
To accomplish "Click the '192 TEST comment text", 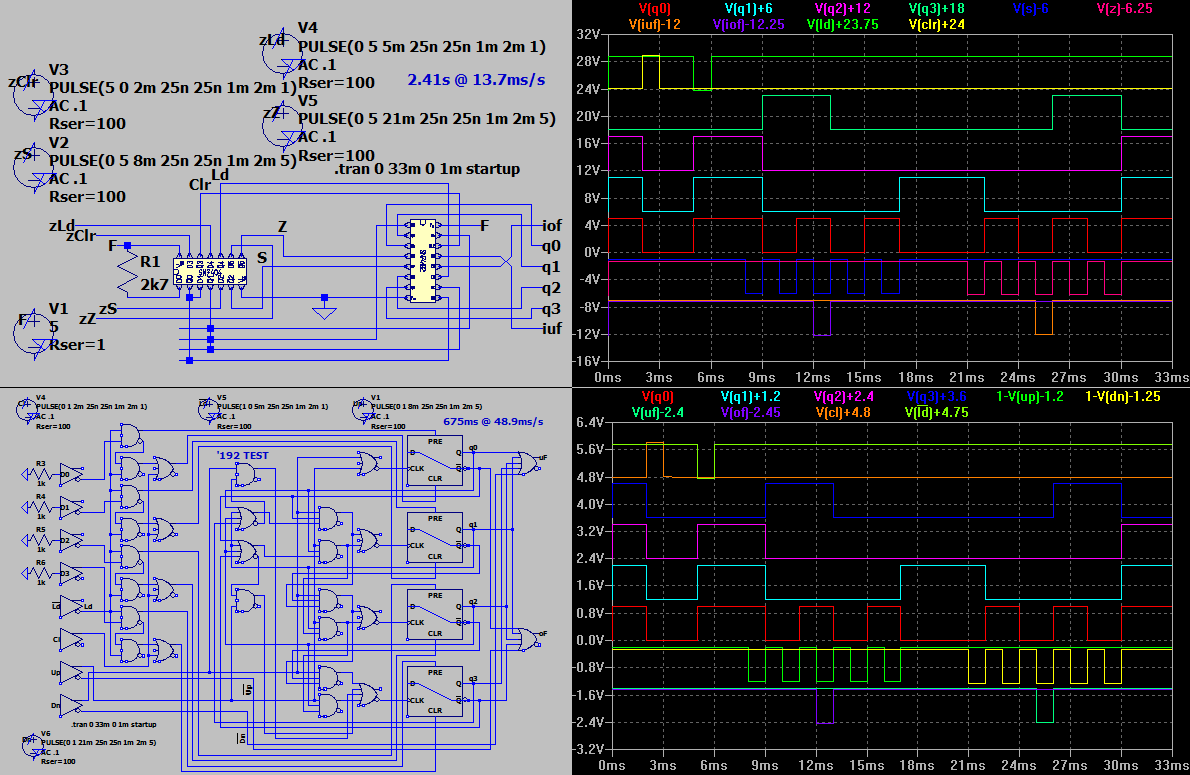I will pos(243,456).
